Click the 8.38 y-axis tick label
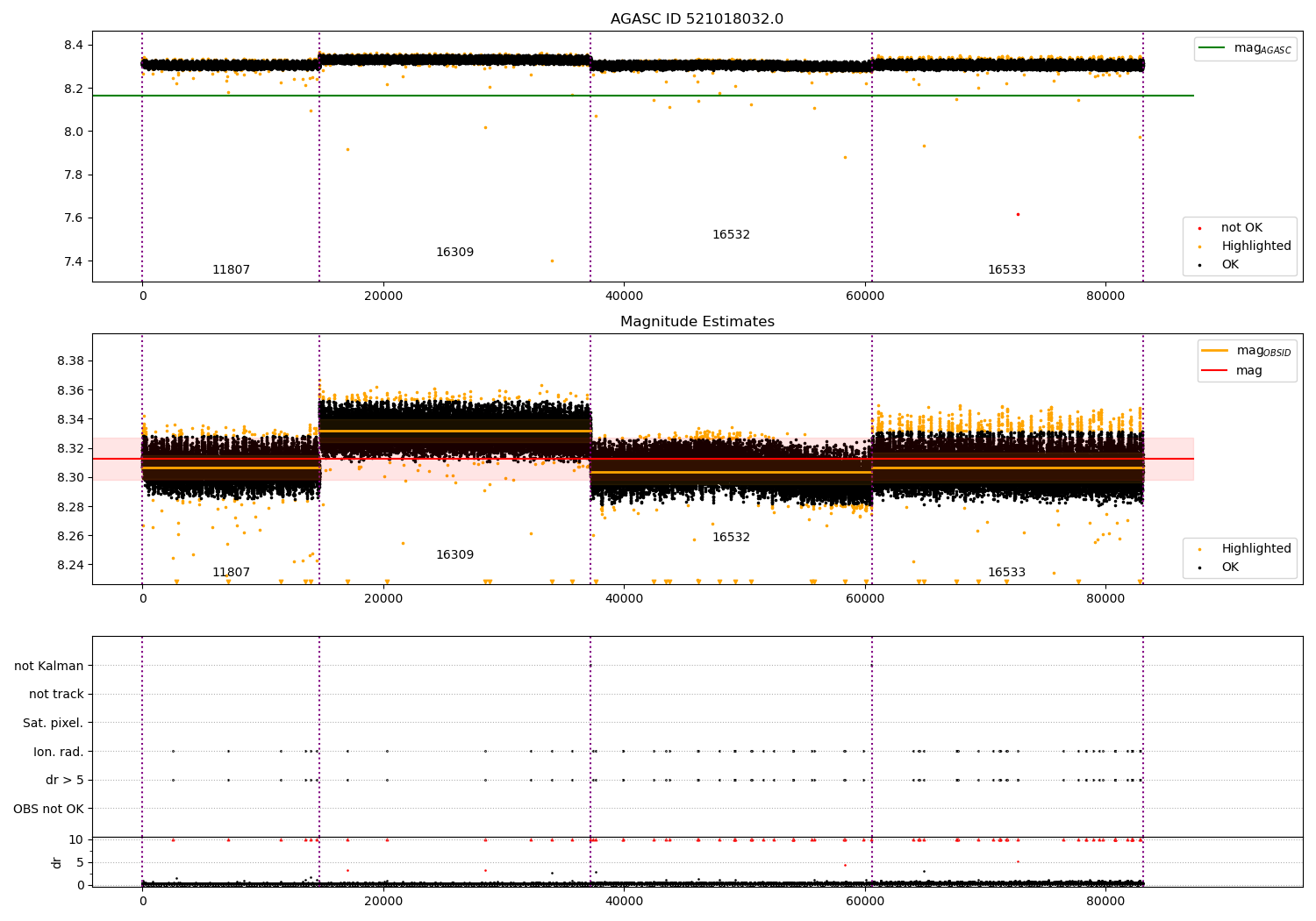This screenshot has height=921, width=1316. (70, 361)
